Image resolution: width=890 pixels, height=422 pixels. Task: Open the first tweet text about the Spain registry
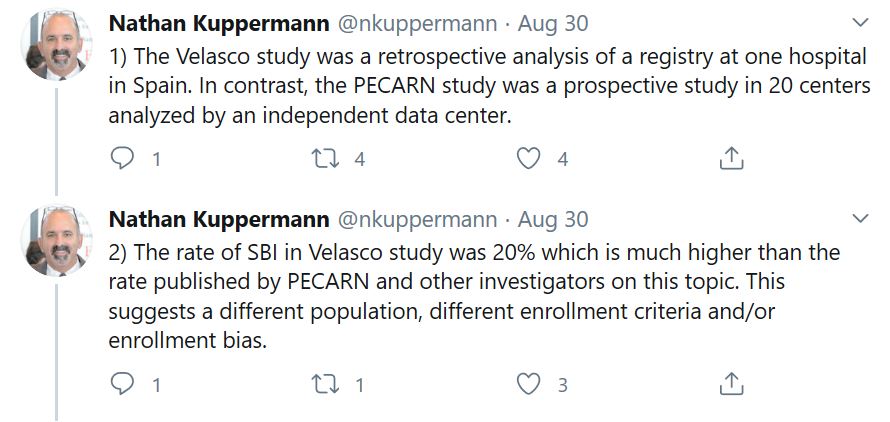pos(489,86)
